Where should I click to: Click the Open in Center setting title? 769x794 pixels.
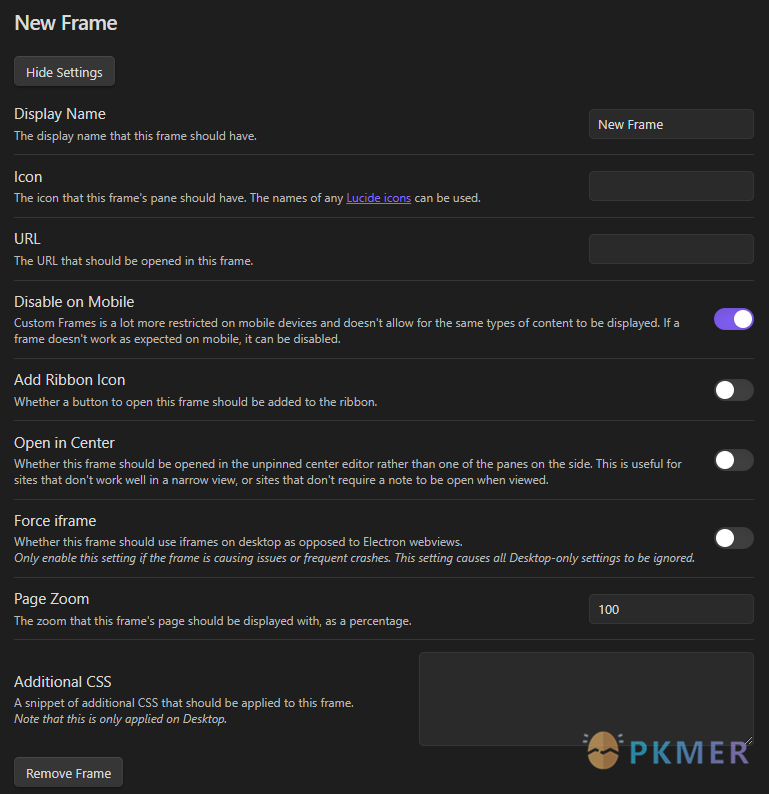[64, 443]
